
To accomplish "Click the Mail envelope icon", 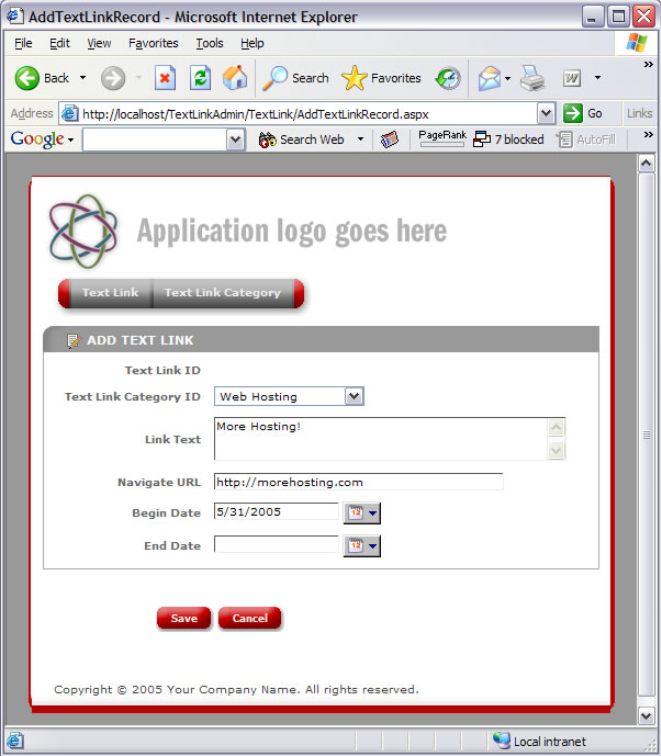I will [x=489, y=78].
